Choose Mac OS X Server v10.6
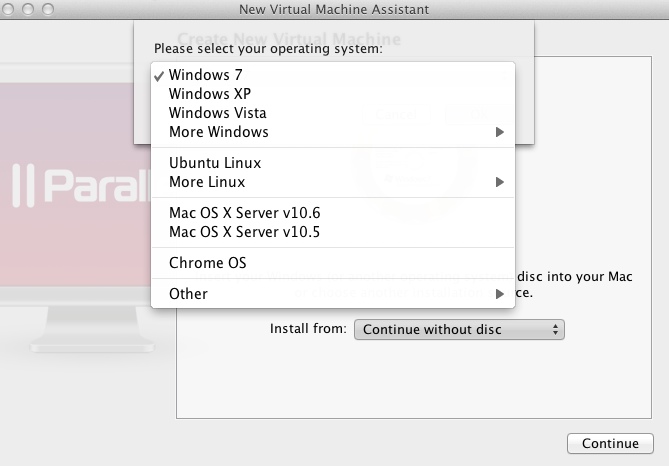669x466 pixels. [x=333, y=213]
